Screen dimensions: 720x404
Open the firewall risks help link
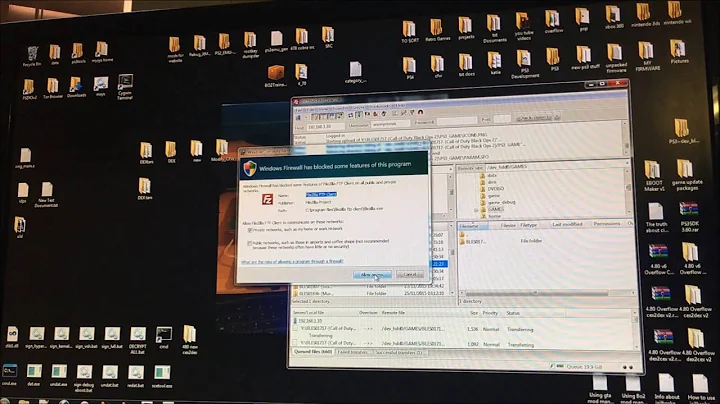292,261
